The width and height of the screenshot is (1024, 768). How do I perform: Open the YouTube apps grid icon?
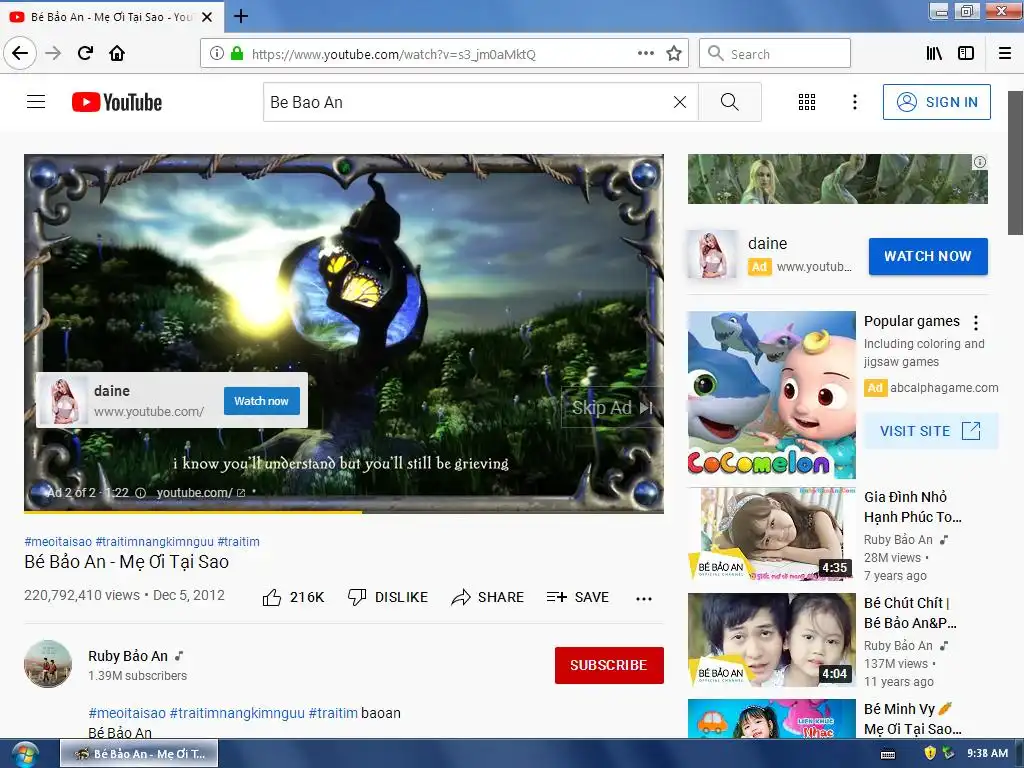(807, 102)
